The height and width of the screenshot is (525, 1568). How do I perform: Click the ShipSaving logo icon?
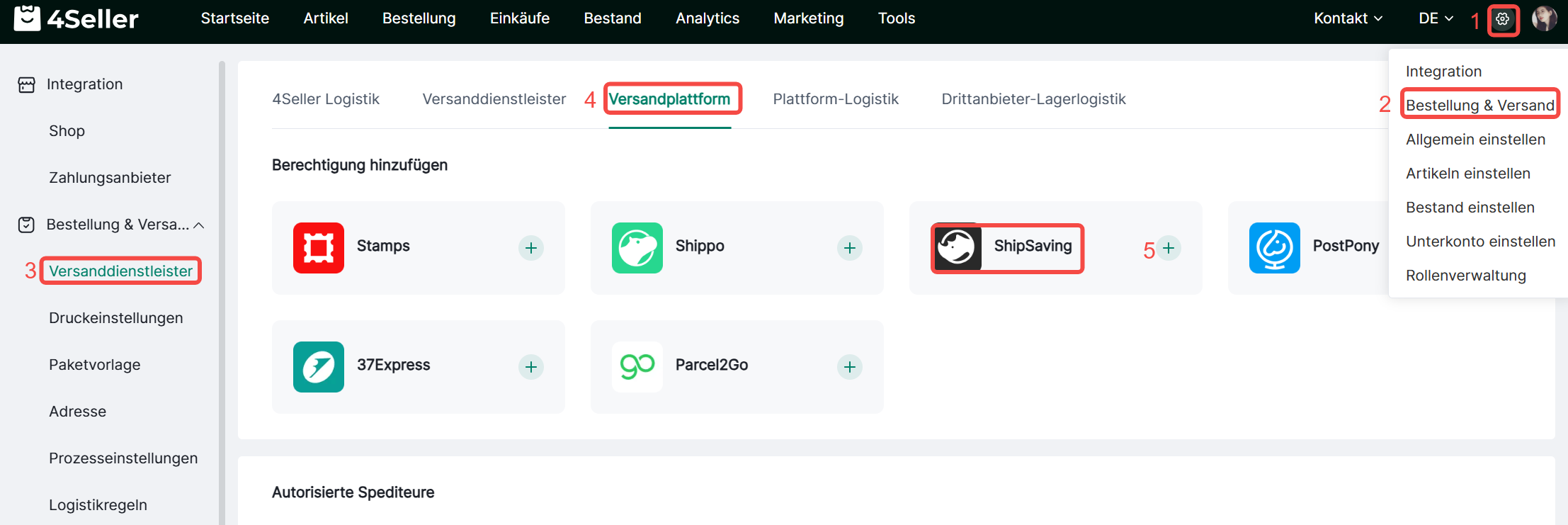click(957, 248)
